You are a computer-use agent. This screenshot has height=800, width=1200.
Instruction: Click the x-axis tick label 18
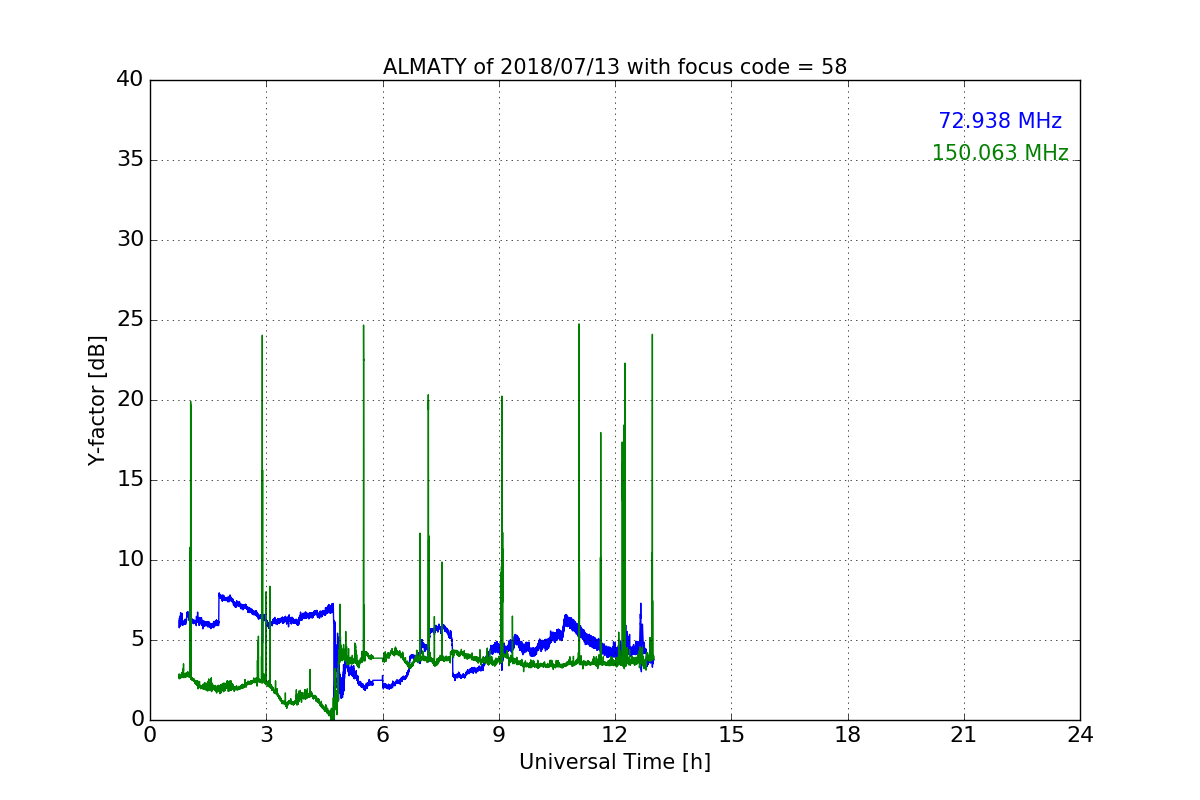pos(848,735)
